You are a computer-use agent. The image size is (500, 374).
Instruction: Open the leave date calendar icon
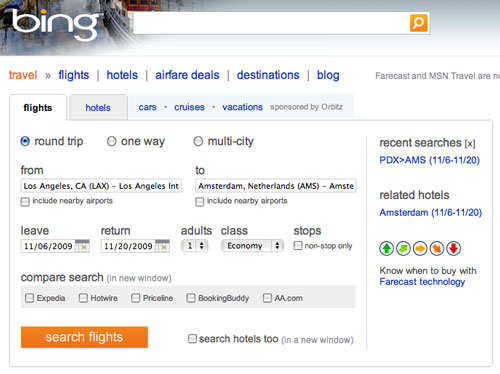(x=82, y=246)
